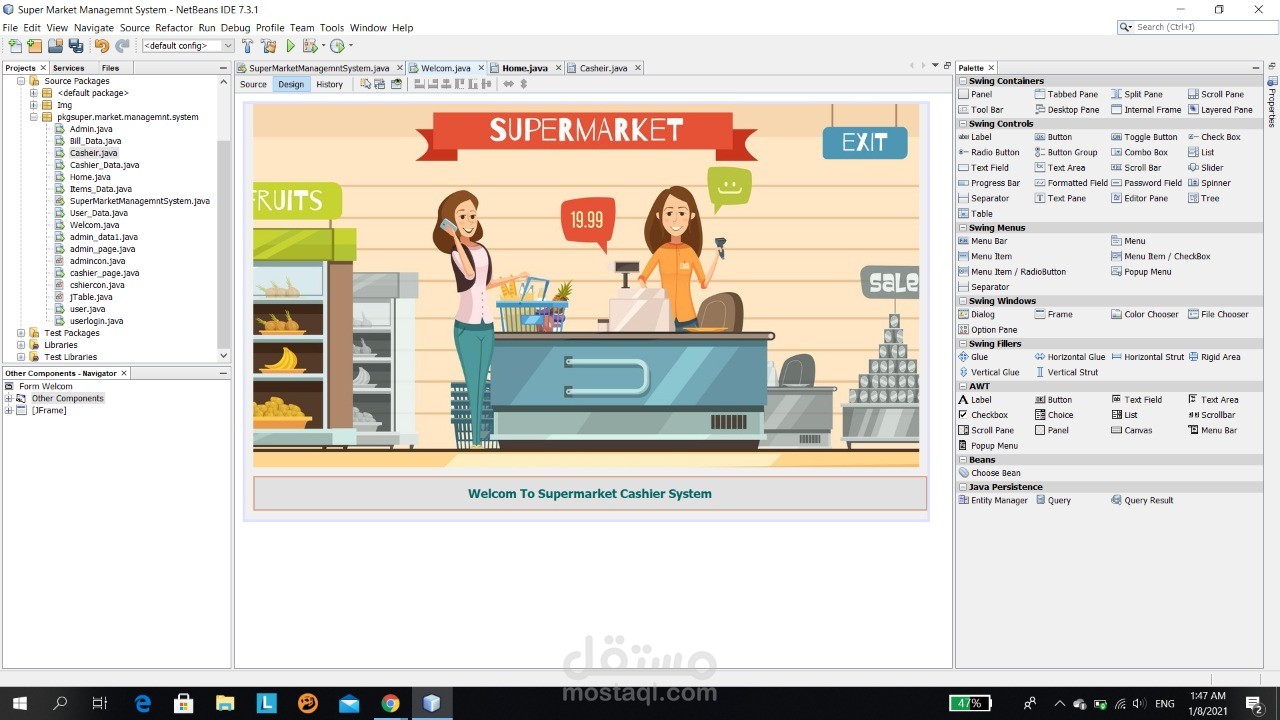Screen dimensions: 1280x720
Task: Undo the last action
Action: [x=103, y=46]
